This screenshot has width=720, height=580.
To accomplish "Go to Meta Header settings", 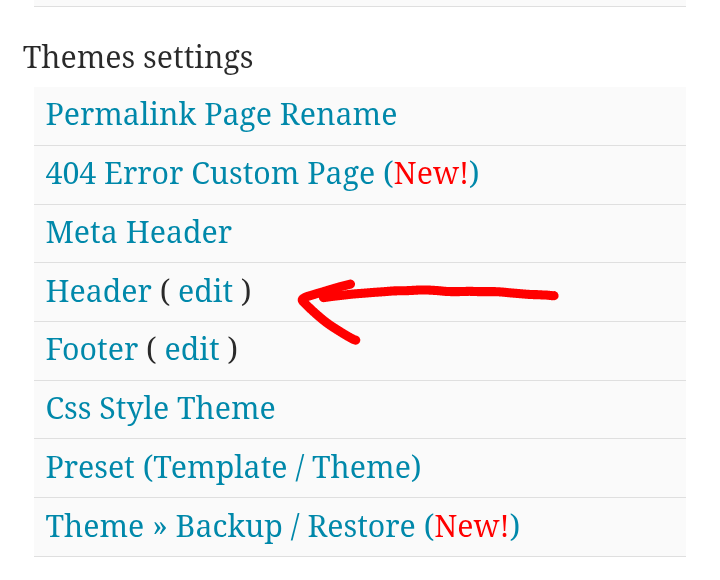I will click(138, 233).
